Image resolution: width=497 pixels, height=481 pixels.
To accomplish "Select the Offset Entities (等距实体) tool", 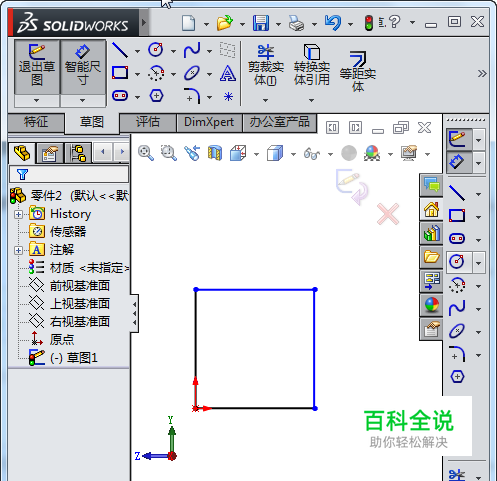I will click(358, 71).
